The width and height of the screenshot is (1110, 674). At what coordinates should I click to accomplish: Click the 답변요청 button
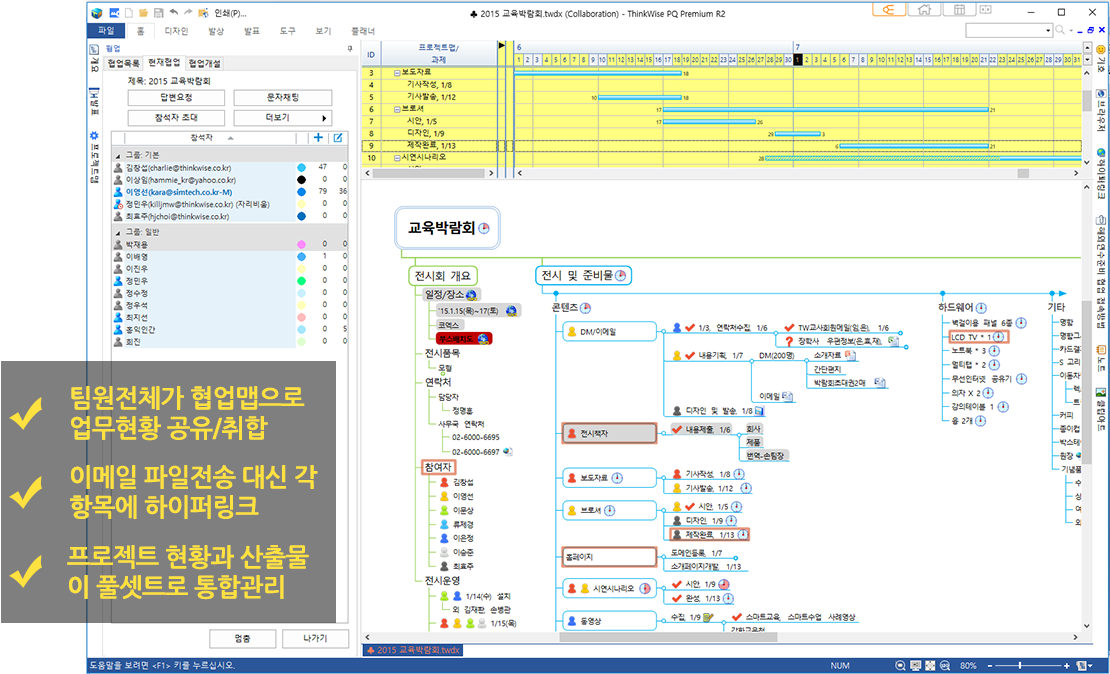click(x=177, y=97)
